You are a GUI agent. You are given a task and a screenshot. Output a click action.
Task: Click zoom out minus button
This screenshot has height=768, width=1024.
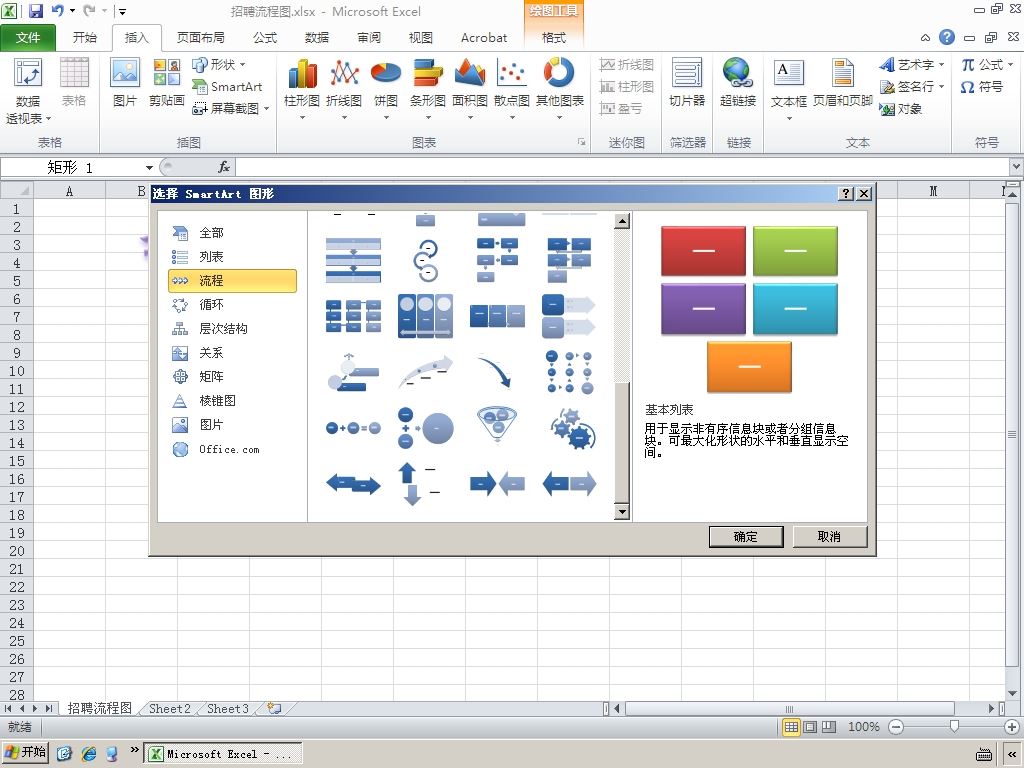coord(896,727)
